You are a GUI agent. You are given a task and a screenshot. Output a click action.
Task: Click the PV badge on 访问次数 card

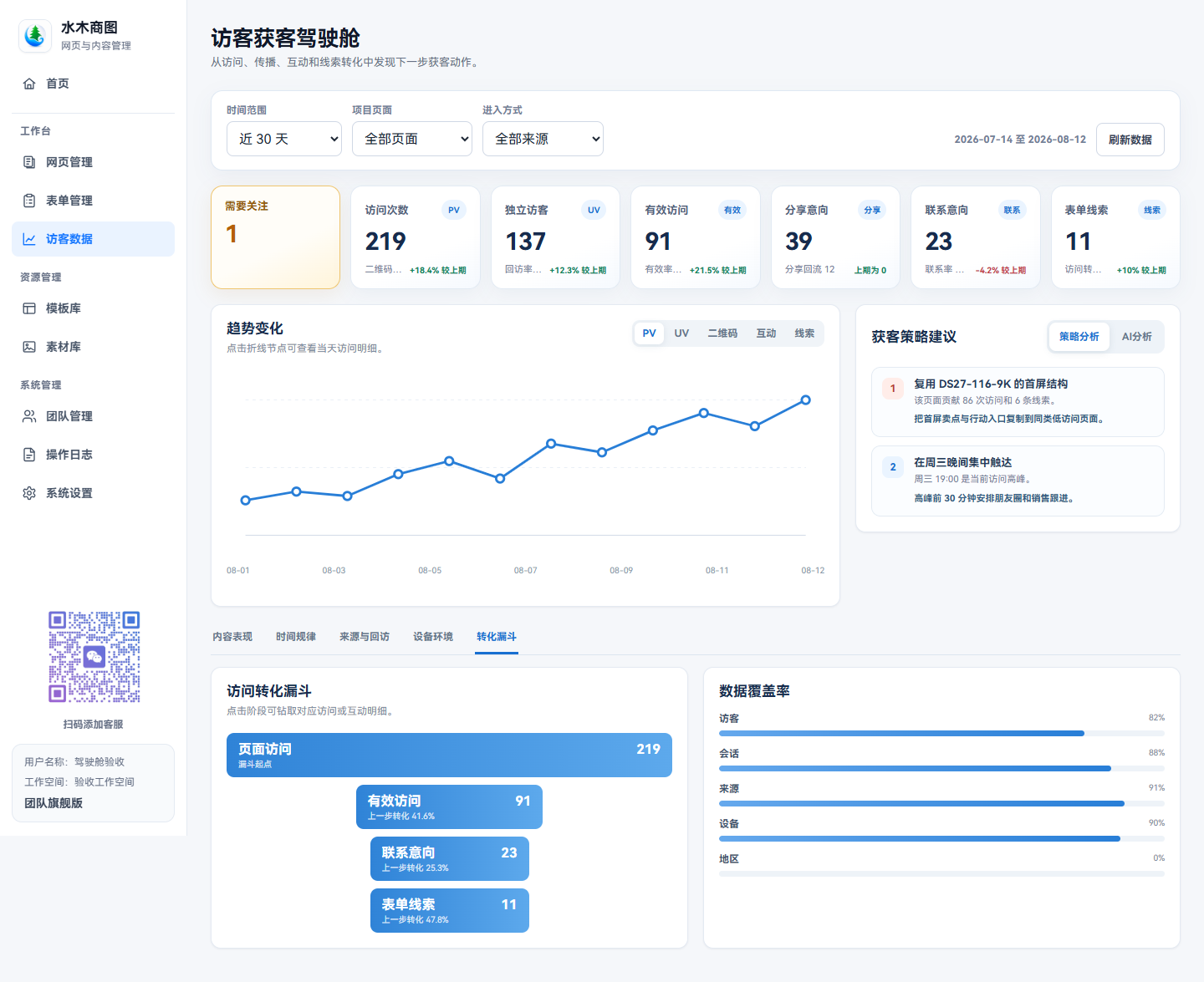pyautogui.click(x=454, y=211)
